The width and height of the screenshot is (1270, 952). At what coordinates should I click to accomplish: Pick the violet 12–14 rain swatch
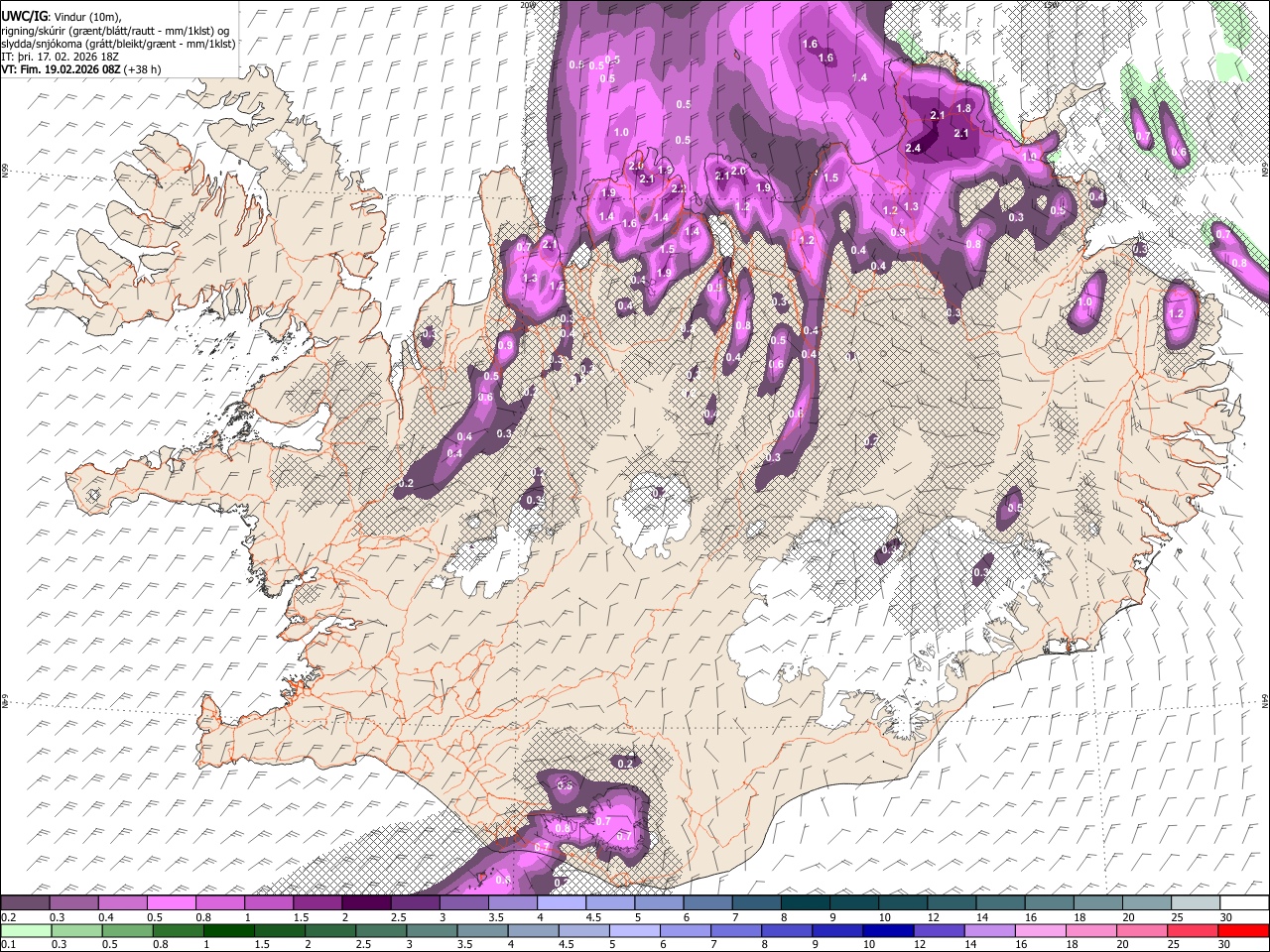coord(938,930)
